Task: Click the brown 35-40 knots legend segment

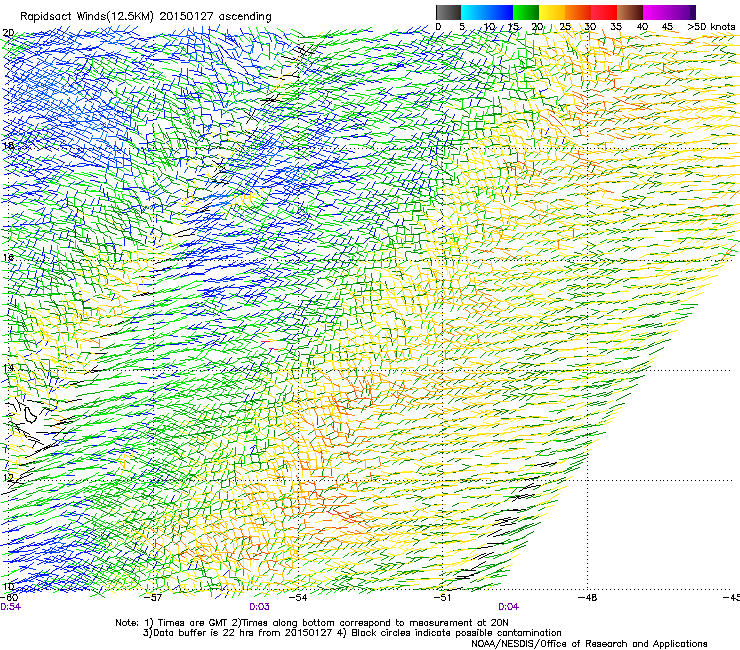Action: point(630,12)
